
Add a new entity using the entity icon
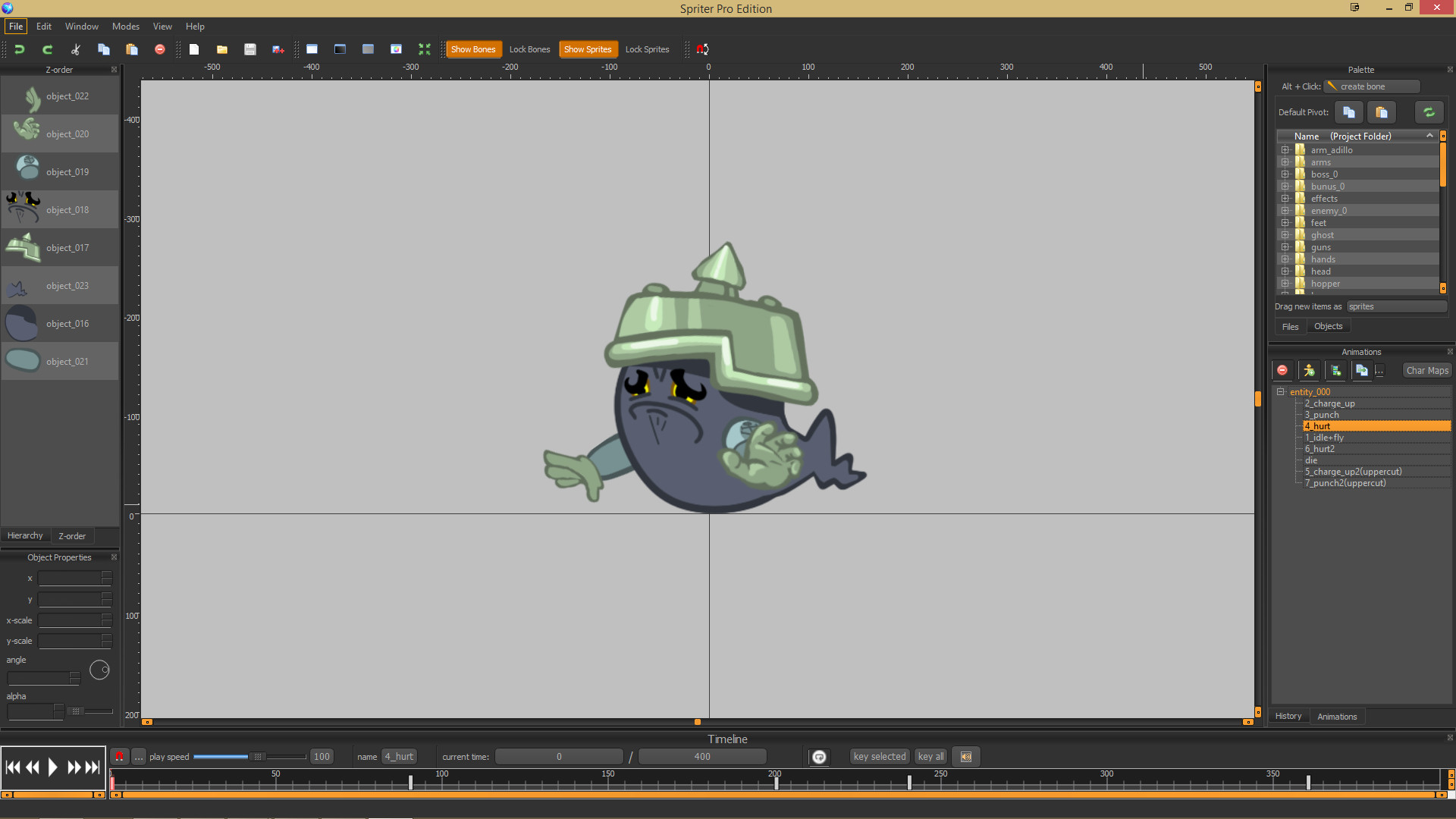click(1310, 370)
